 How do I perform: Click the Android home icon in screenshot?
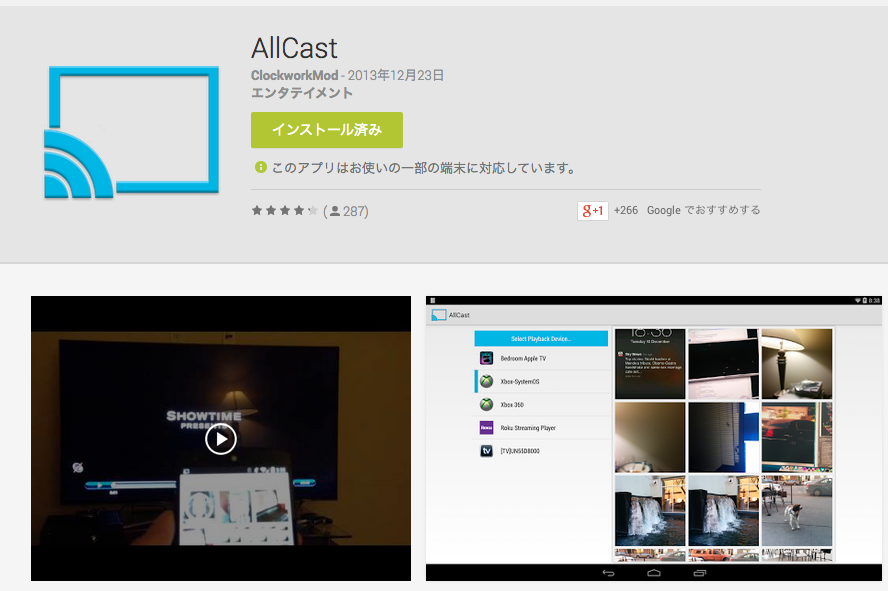[654, 573]
